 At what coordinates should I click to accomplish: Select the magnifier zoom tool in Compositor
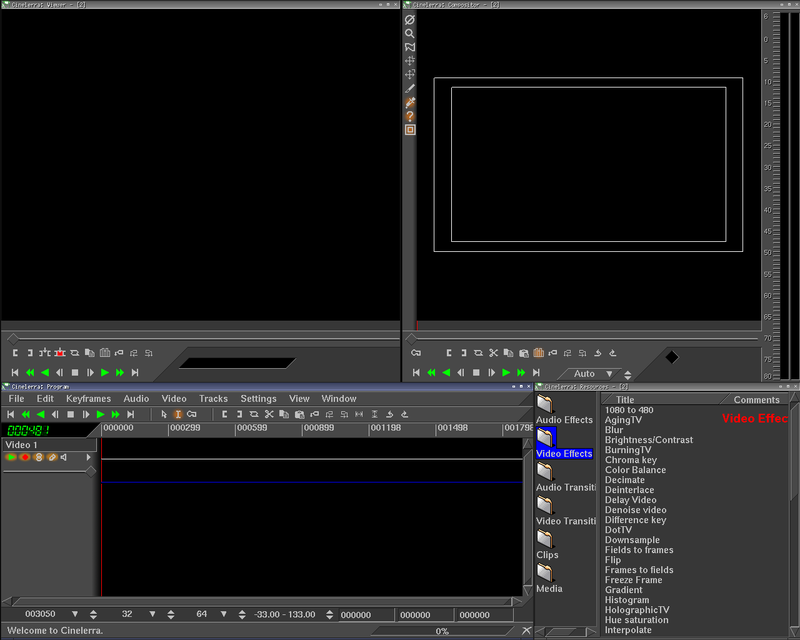pyautogui.click(x=410, y=33)
